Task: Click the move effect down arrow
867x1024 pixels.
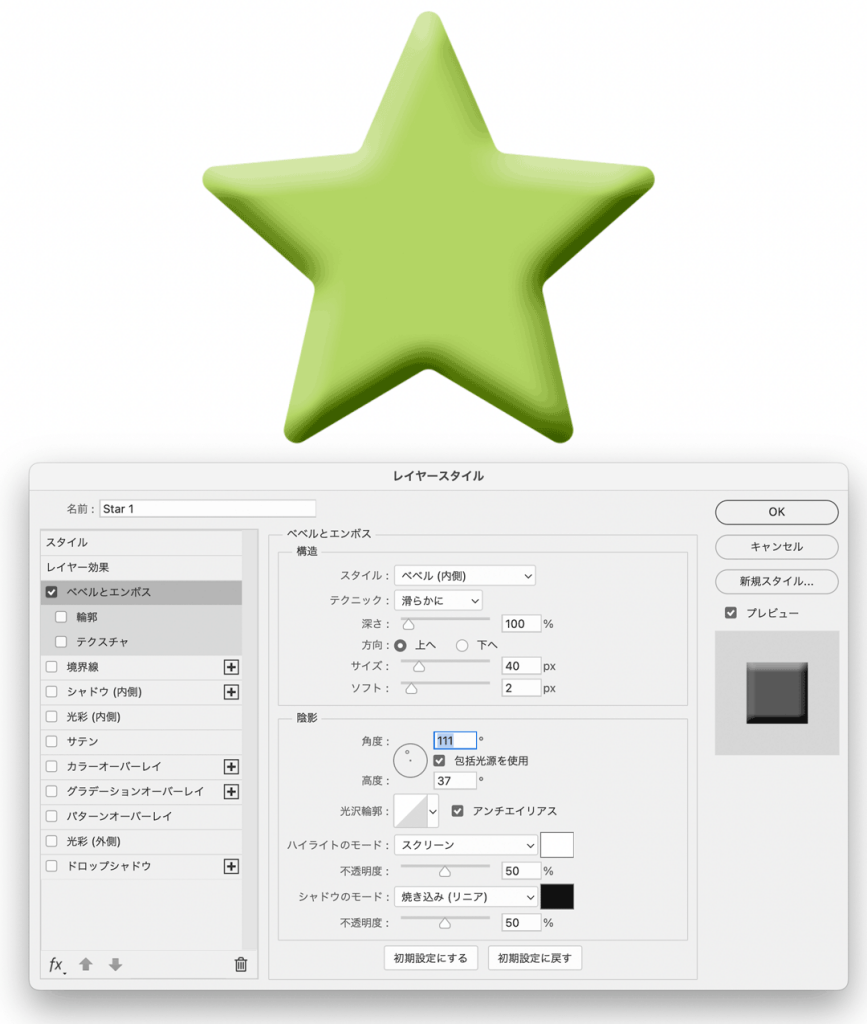Action: tap(115, 965)
